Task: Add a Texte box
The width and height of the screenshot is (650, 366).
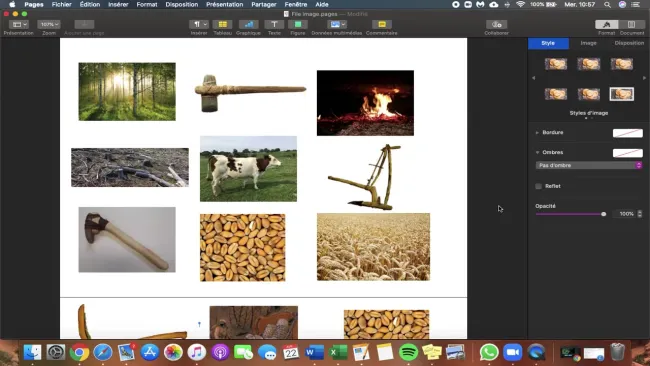Action: click(274, 24)
